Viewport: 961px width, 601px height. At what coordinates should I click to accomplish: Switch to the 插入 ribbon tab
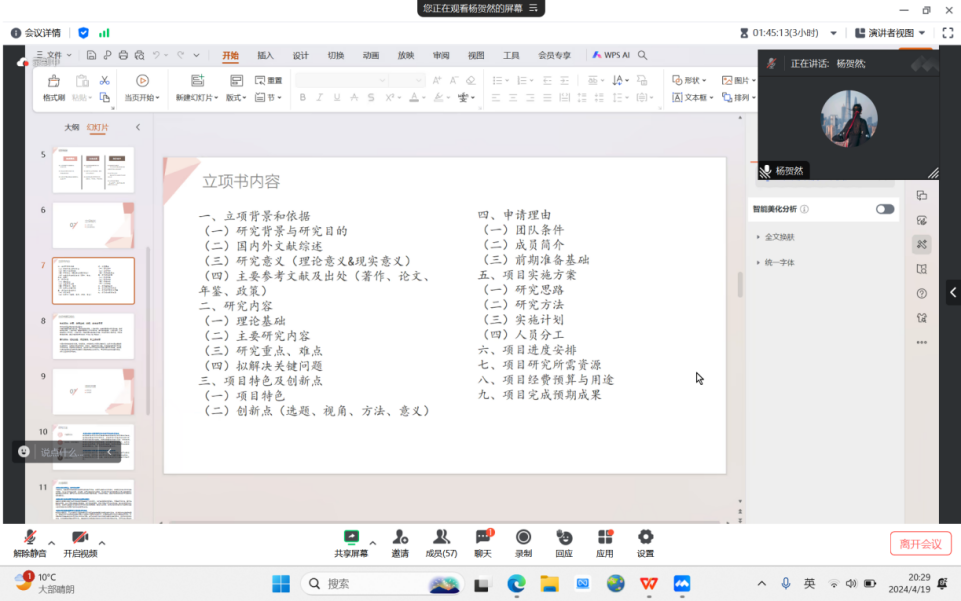(x=265, y=56)
